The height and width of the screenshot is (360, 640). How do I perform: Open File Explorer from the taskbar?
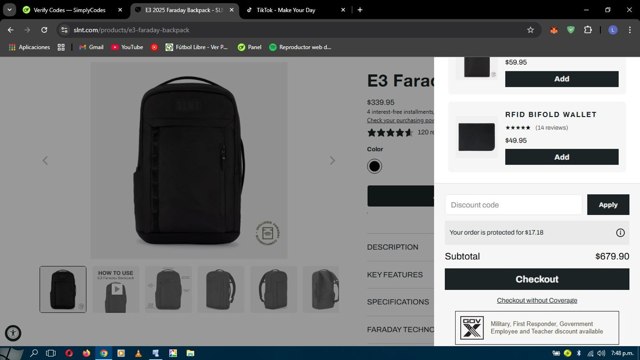(x=190, y=353)
